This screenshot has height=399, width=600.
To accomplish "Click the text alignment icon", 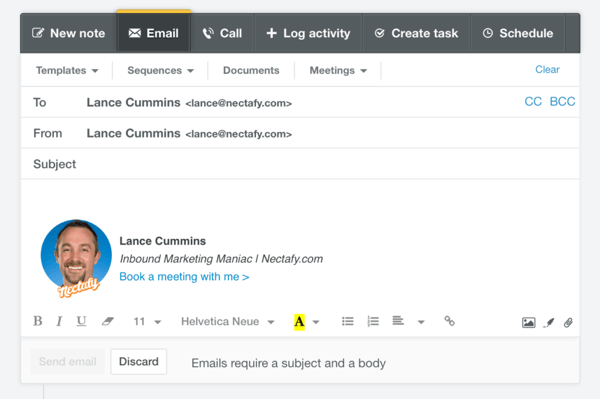I will [398, 321].
